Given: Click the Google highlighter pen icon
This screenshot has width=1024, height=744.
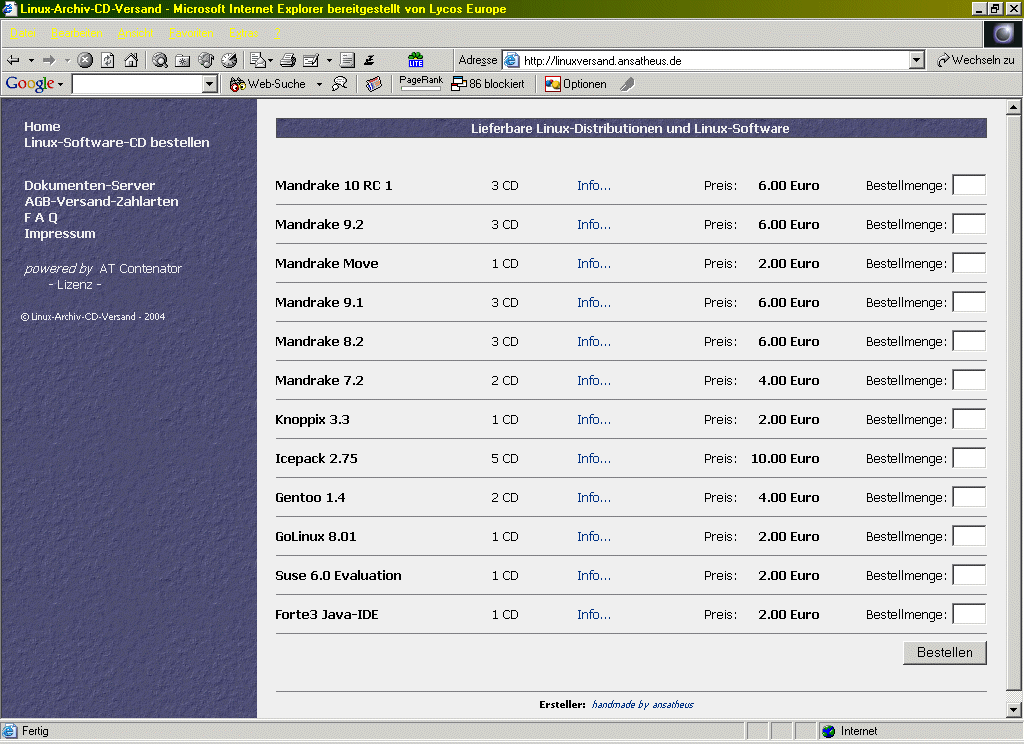Looking at the screenshot, I should 627,84.
